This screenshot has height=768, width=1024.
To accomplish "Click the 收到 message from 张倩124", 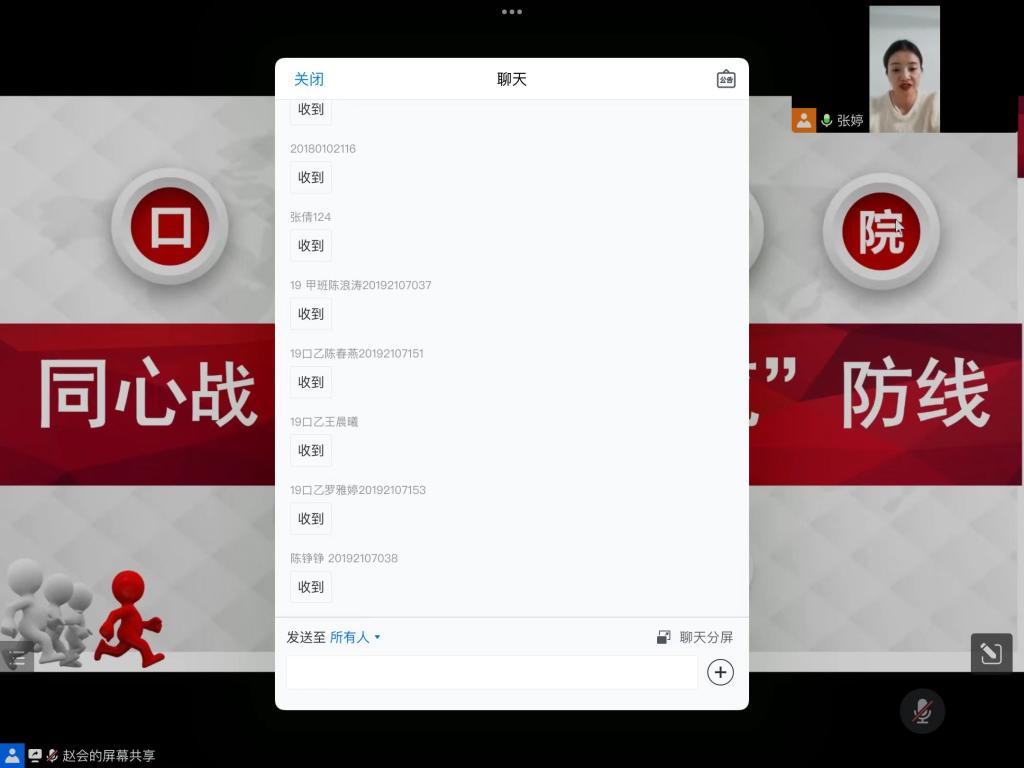I will 311,245.
